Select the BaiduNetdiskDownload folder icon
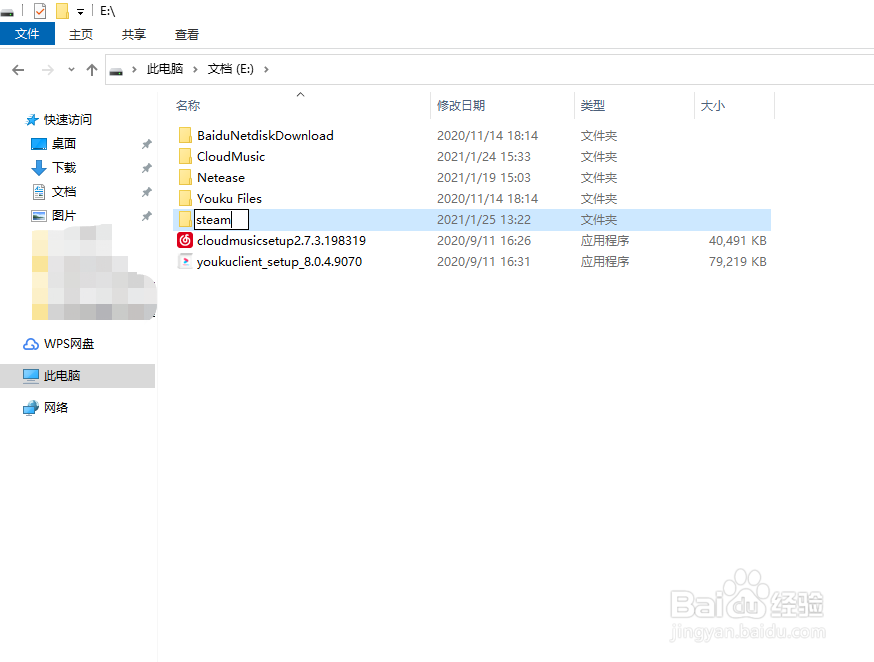This screenshot has width=874, height=662. tap(186, 135)
